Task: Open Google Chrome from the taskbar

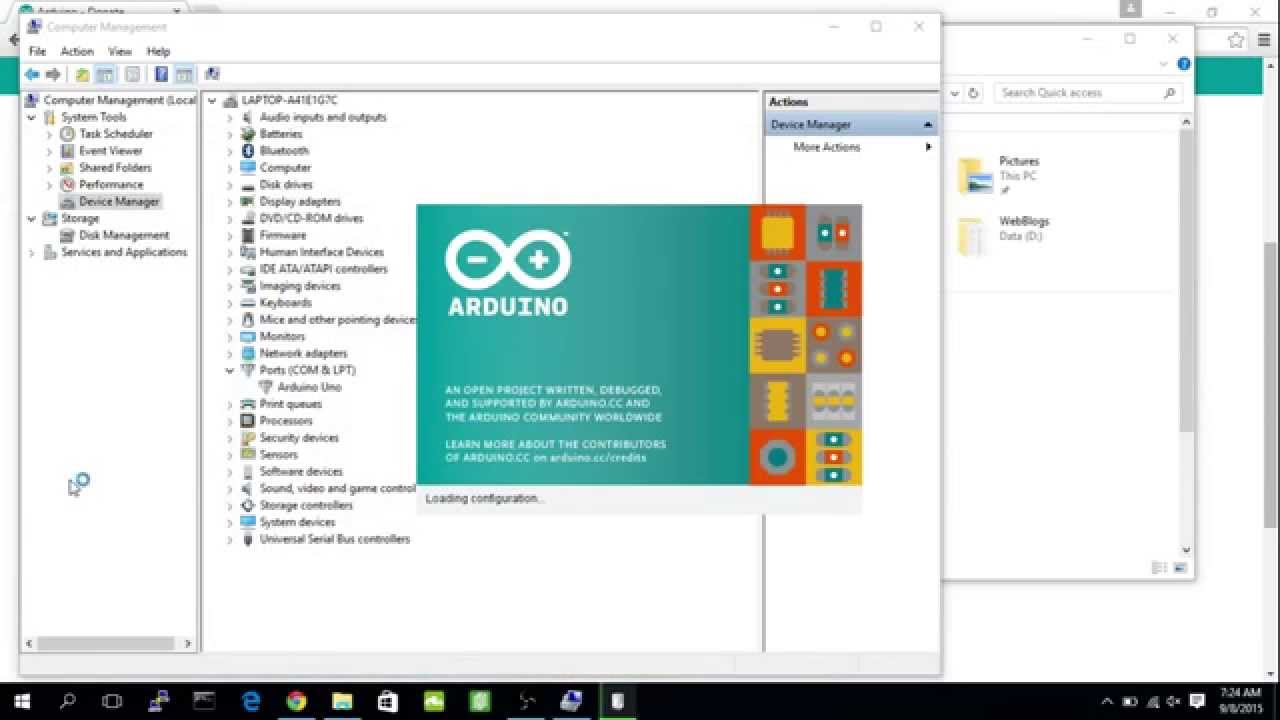Action: (x=296, y=702)
